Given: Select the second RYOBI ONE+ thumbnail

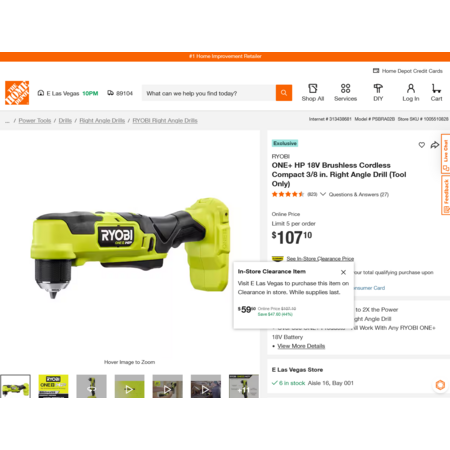Looking at the screenshot, I should [53, 386].
